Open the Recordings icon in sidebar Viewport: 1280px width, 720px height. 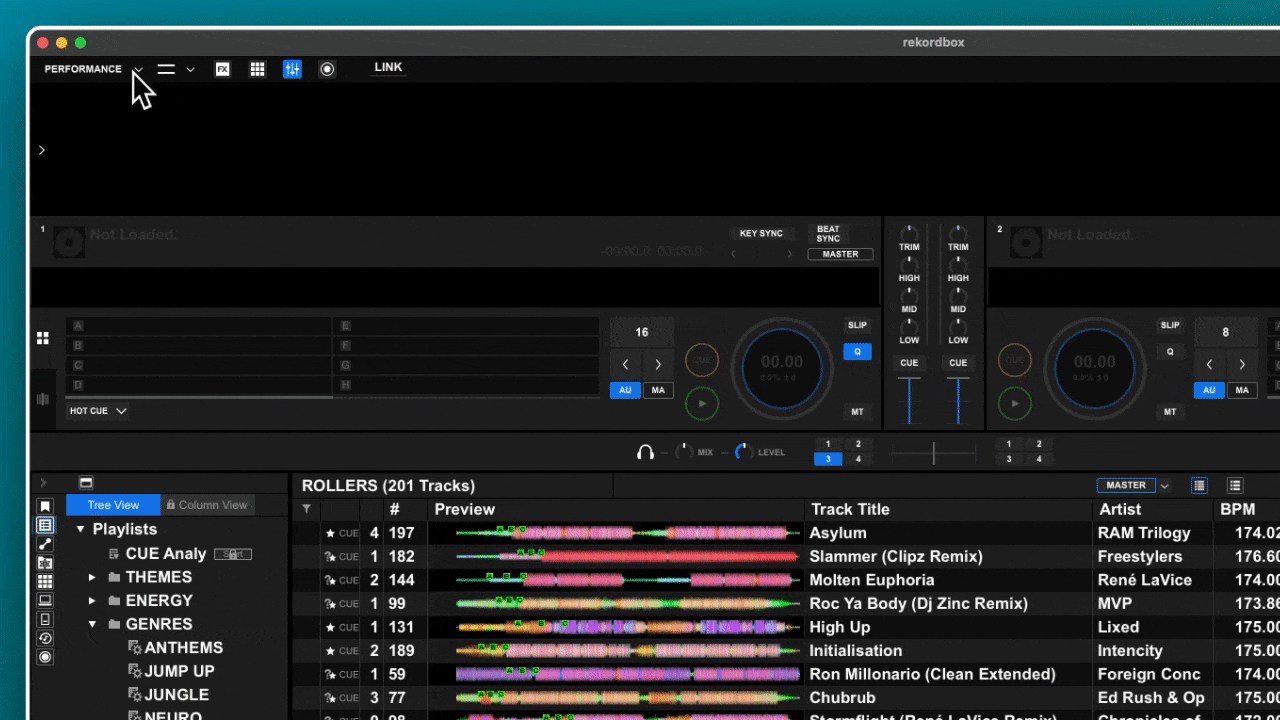(45, 657)
